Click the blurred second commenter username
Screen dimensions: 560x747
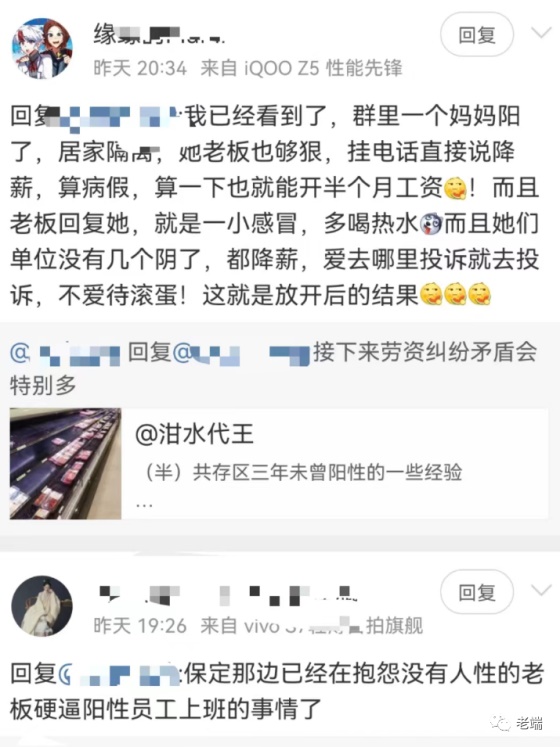227,594
